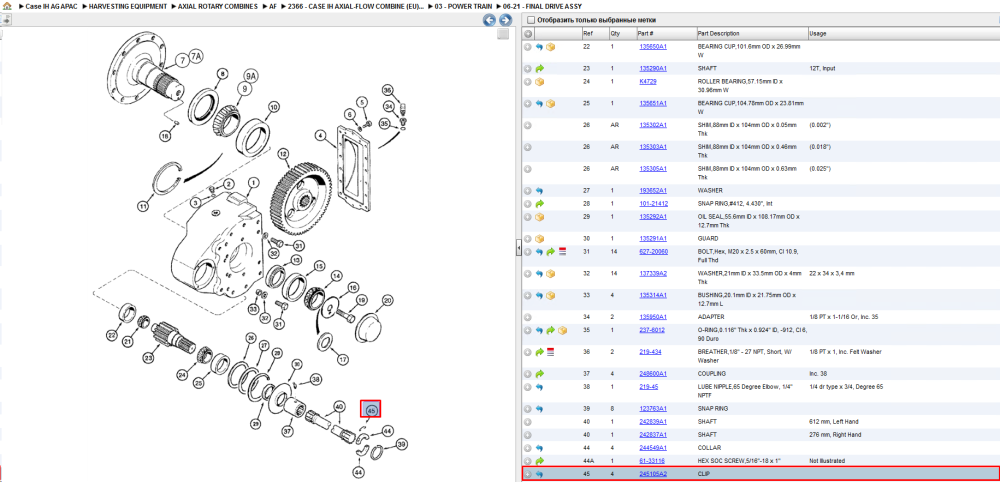The image size is (1000, 482).
Task: Click blue arrow icon for row 25
Action: tap(539, 103)
